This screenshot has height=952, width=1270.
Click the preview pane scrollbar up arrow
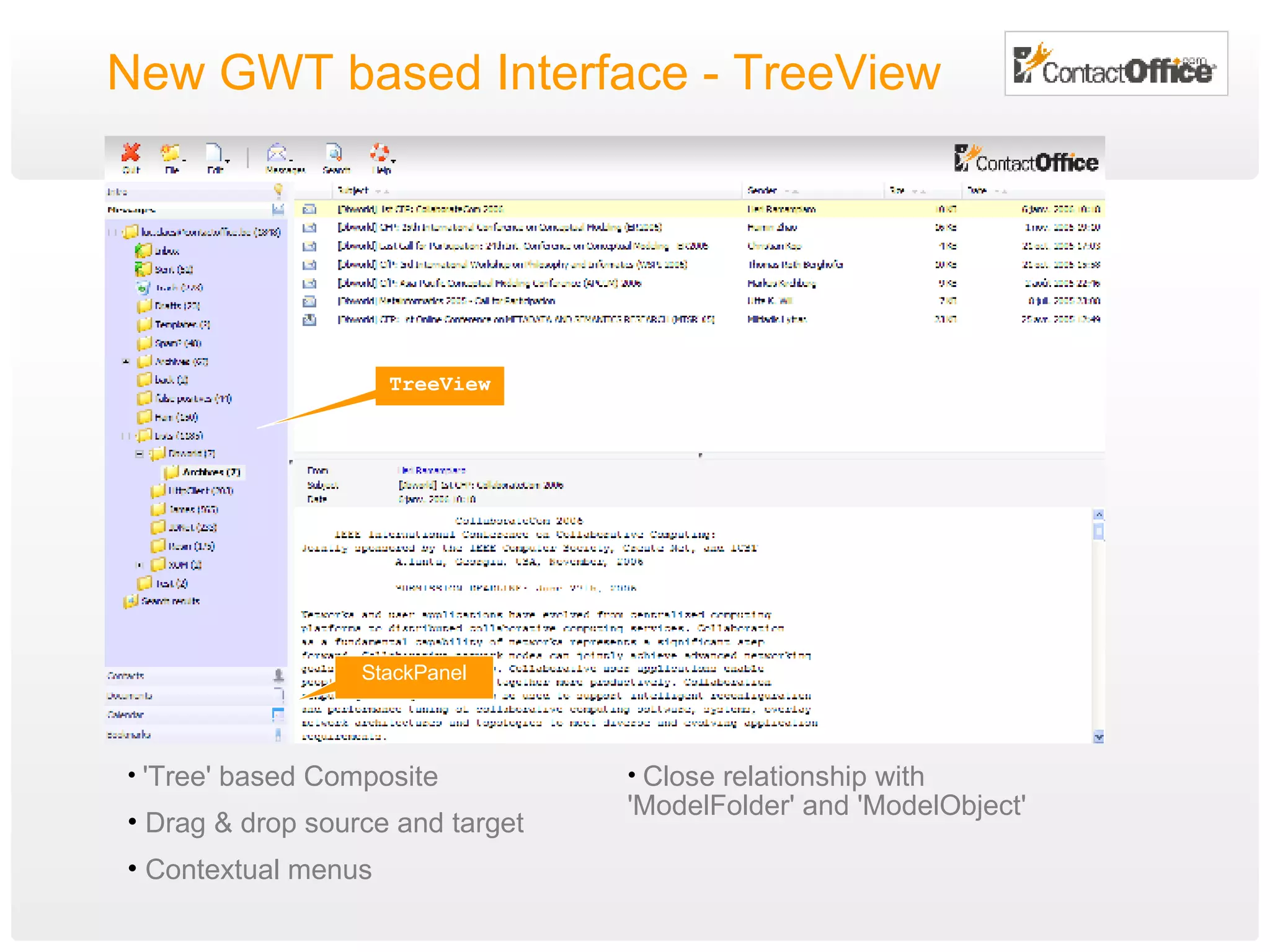(x=1098, y=514)
